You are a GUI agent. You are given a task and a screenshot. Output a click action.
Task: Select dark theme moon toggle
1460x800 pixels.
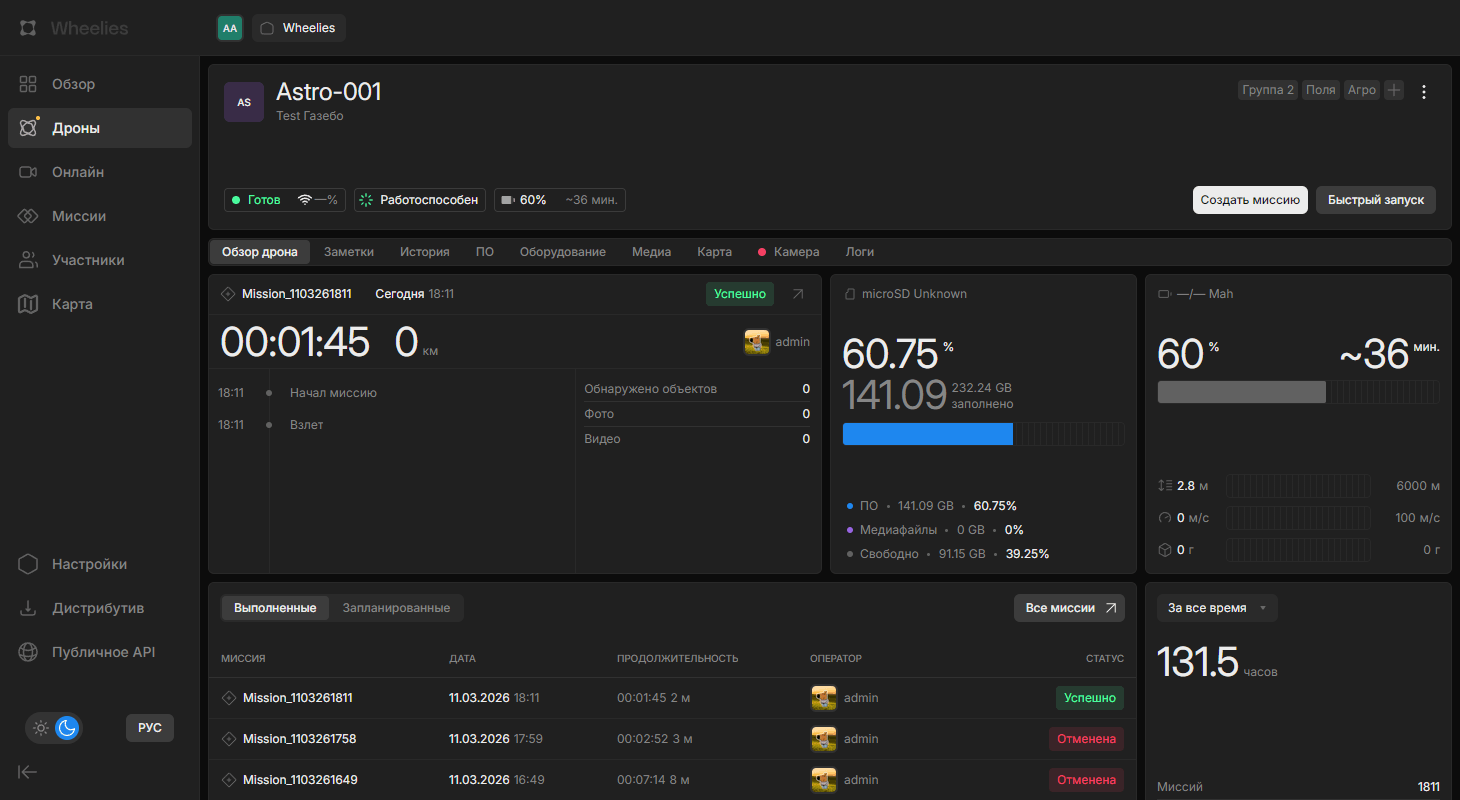(67, 728)
